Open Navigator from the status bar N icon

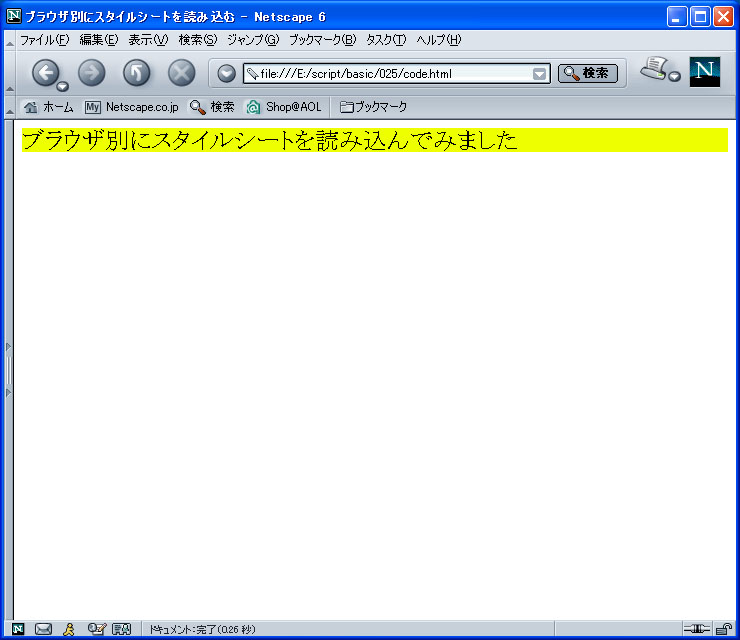coord(18,629)
